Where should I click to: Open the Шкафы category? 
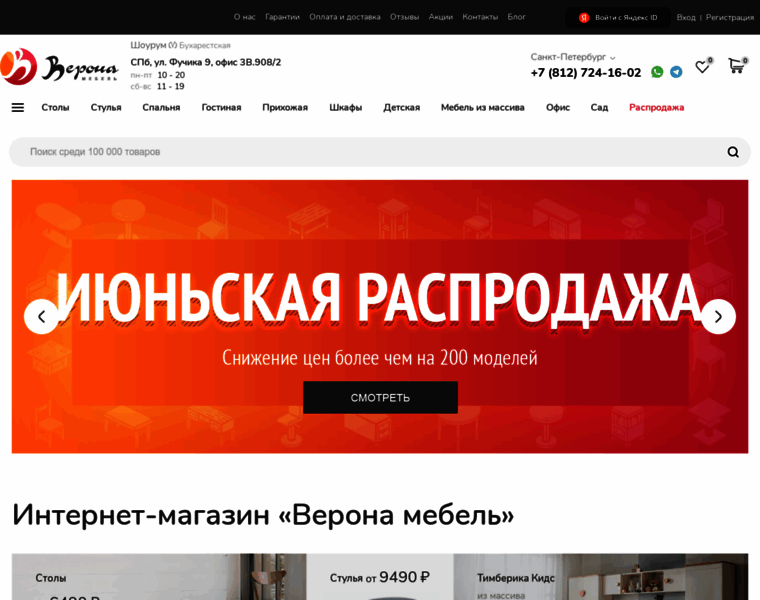click(x=346, y=108)
